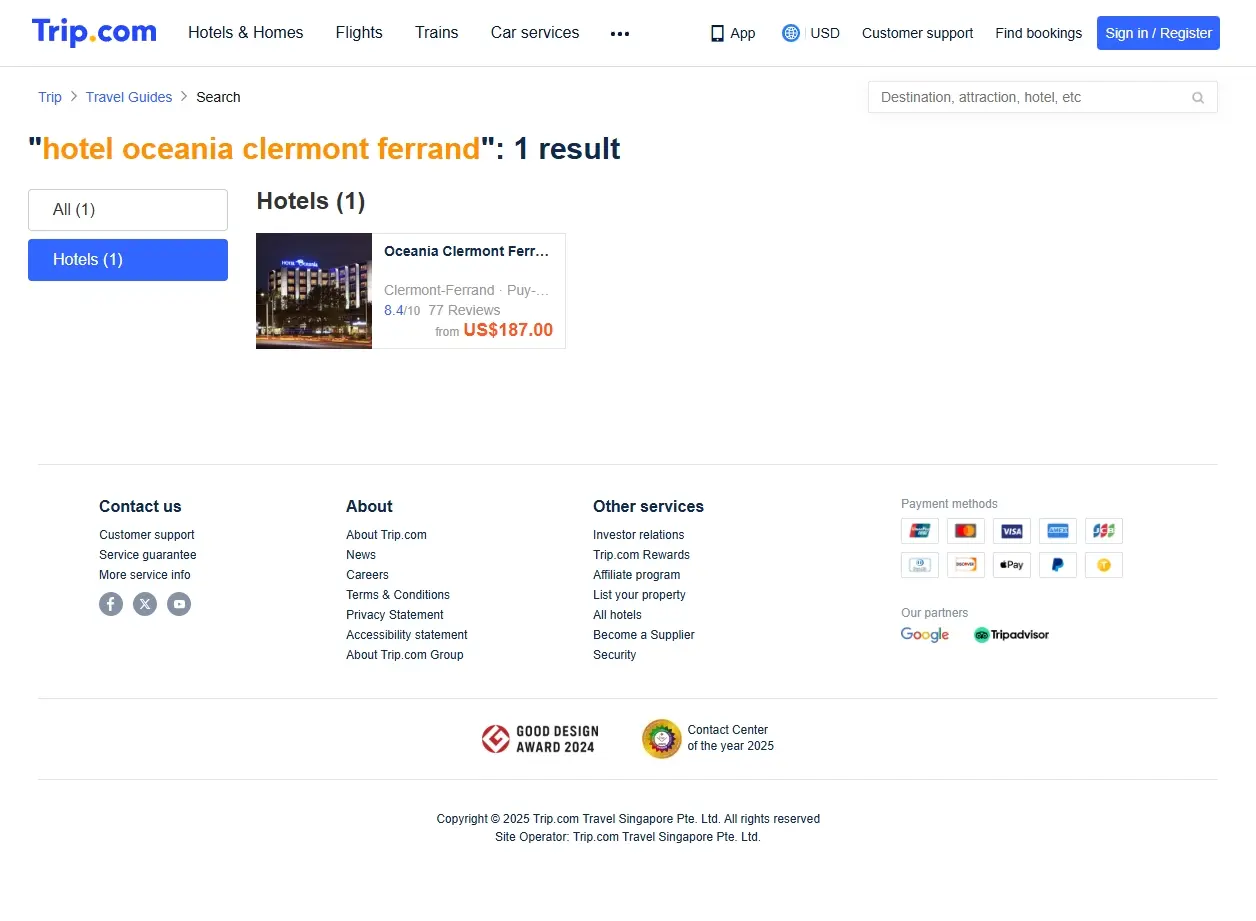1256x921 pixels.
Task: Open Affiliate program link
Action: pyautogui.click(x=637, y=575)
